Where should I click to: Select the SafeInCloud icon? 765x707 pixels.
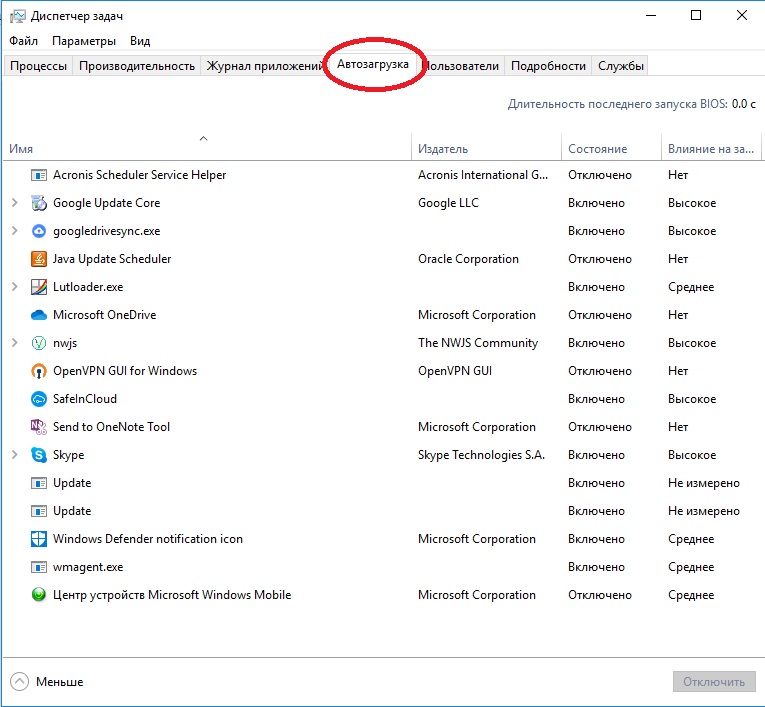coord(39,399)
